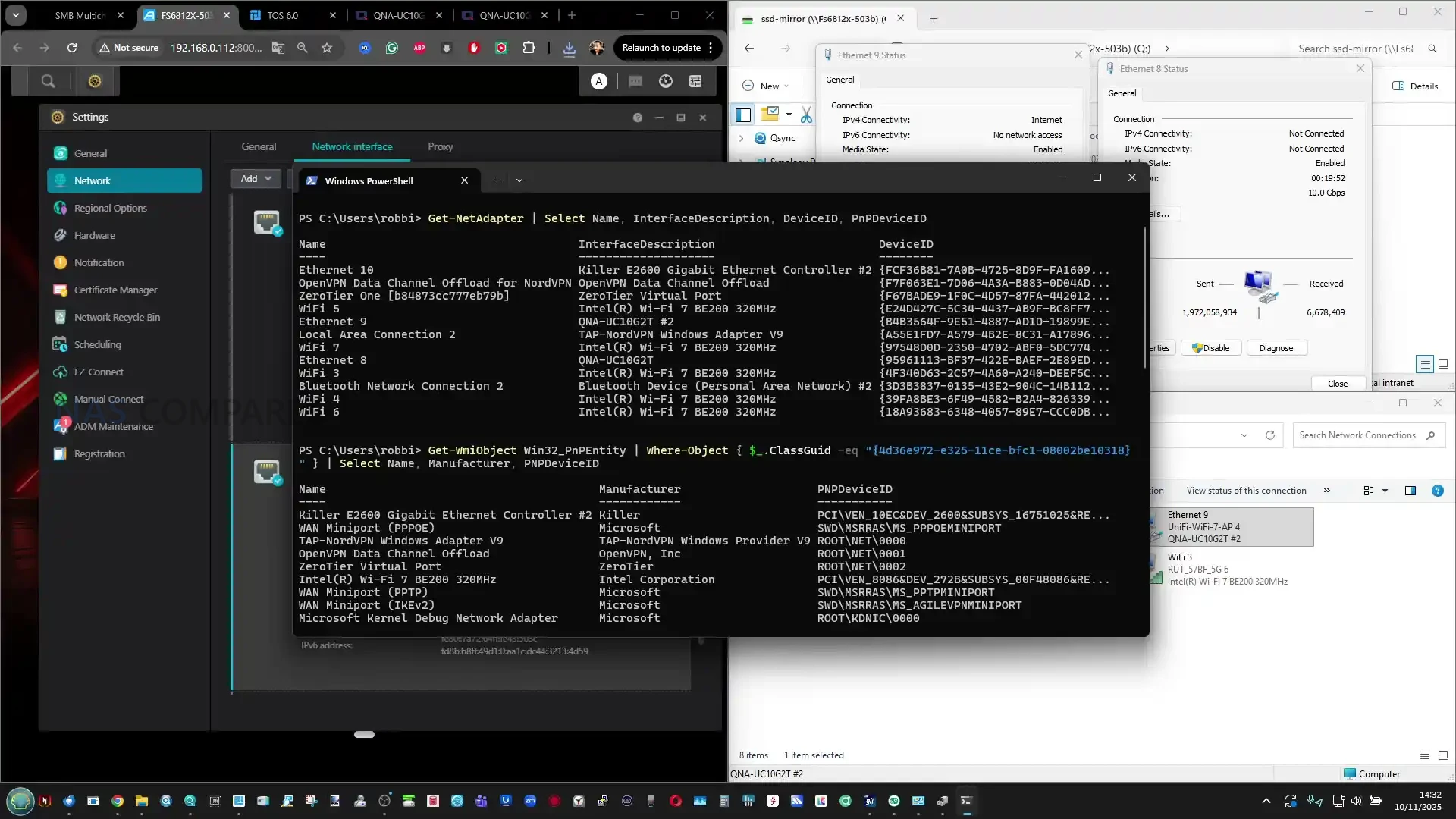This screenshot has width=1456, height=819.
Task: Switch to the Proxy tab
Action: (440, 146)
